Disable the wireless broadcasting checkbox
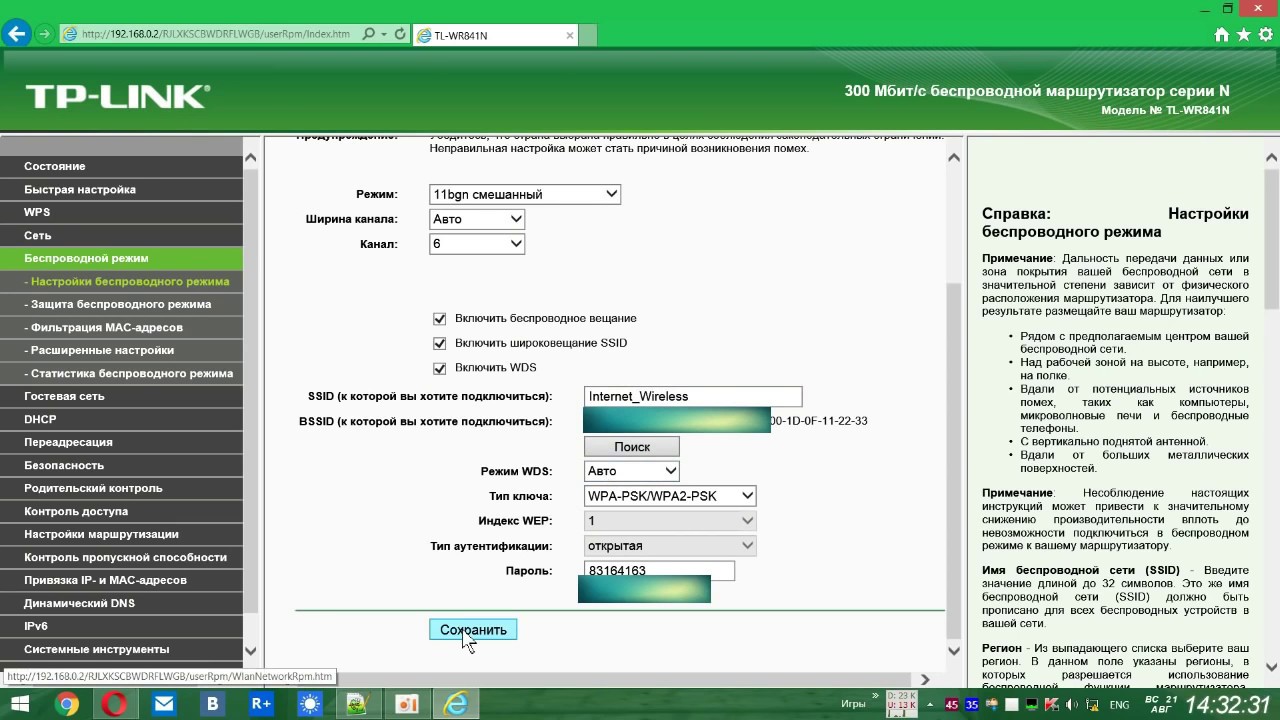Viewport: 1280px width, 720px height. pyautogui.click(x=439, y=319)
